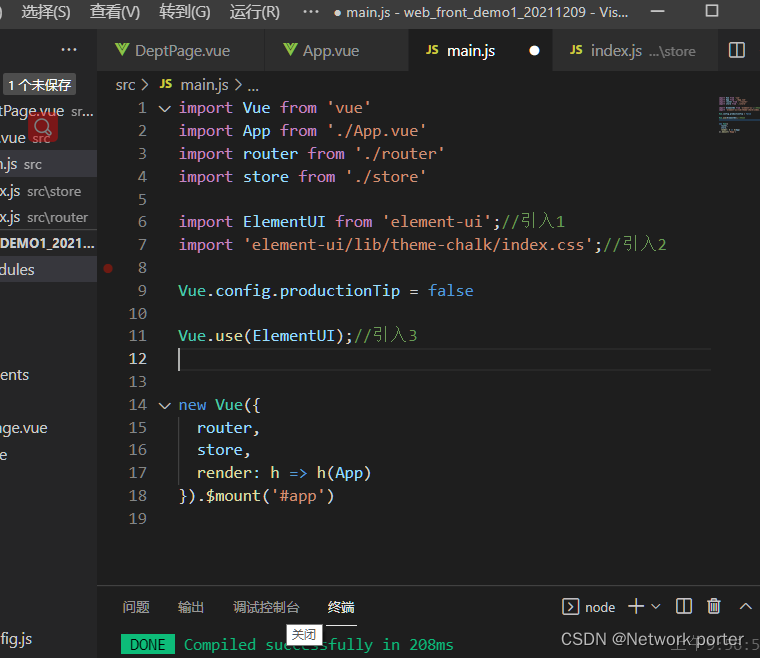The width and height of the screenshot is (760, 658).
Task: Select the src\store js entry
Action: (48, 191)
